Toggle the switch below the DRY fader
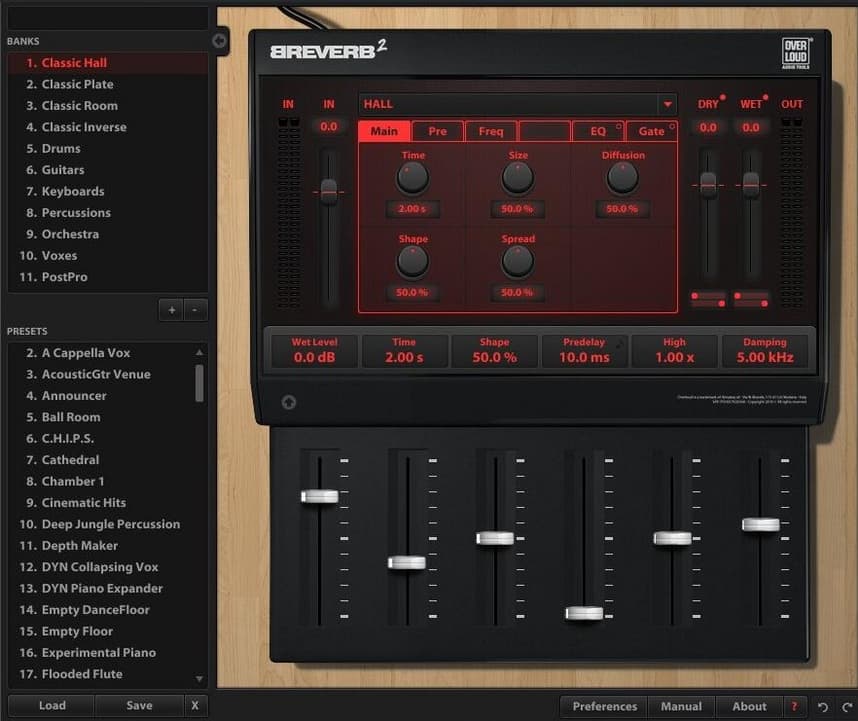This screenshot has height=721, width=858. click(708, 300)
